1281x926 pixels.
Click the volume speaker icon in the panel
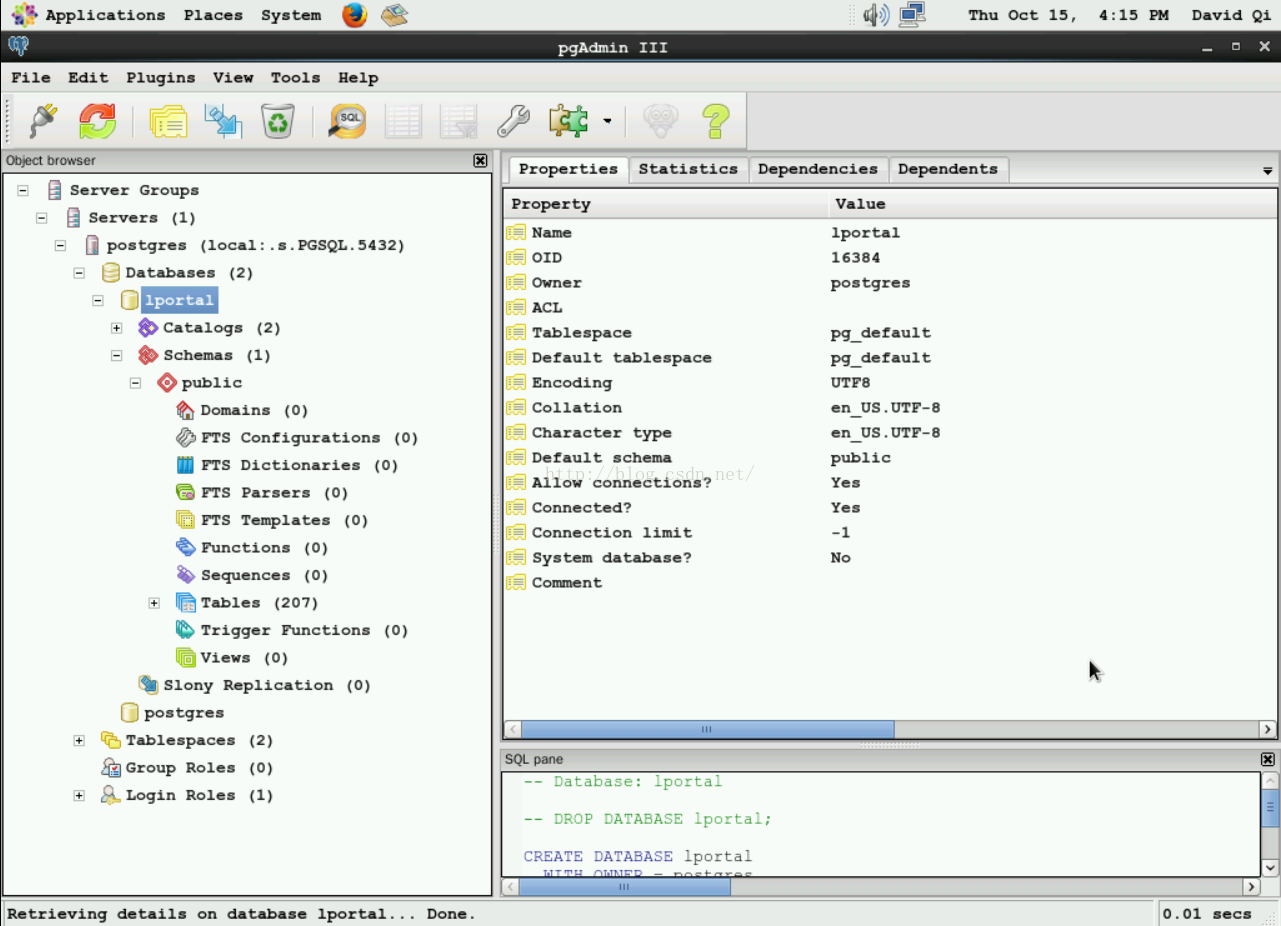[876, 15]
